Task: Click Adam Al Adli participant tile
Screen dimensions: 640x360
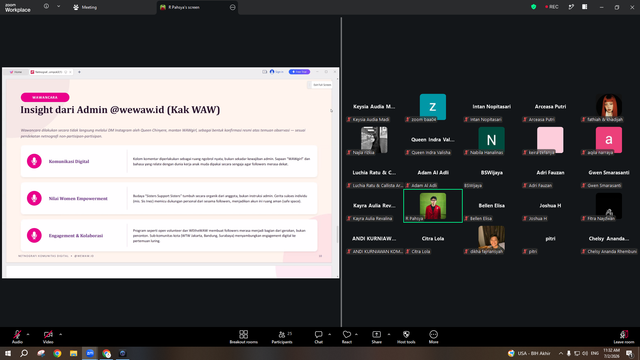Action: tap(433, 173)
